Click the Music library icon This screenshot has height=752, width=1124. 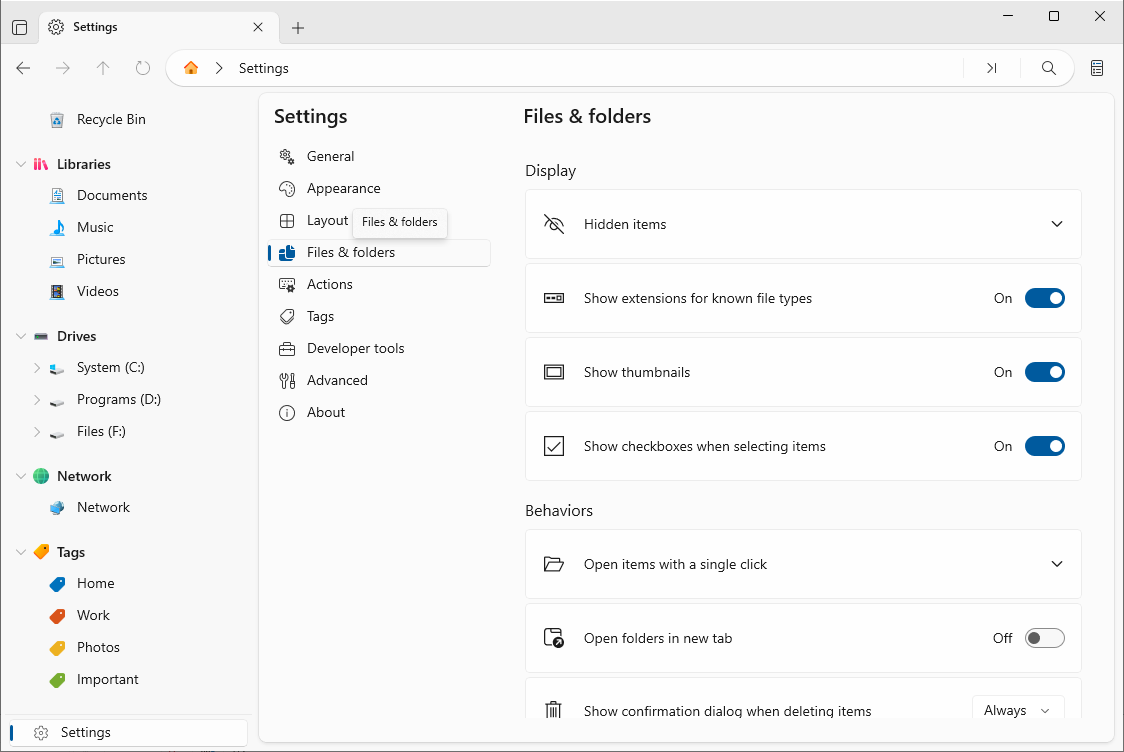(57, 227)
